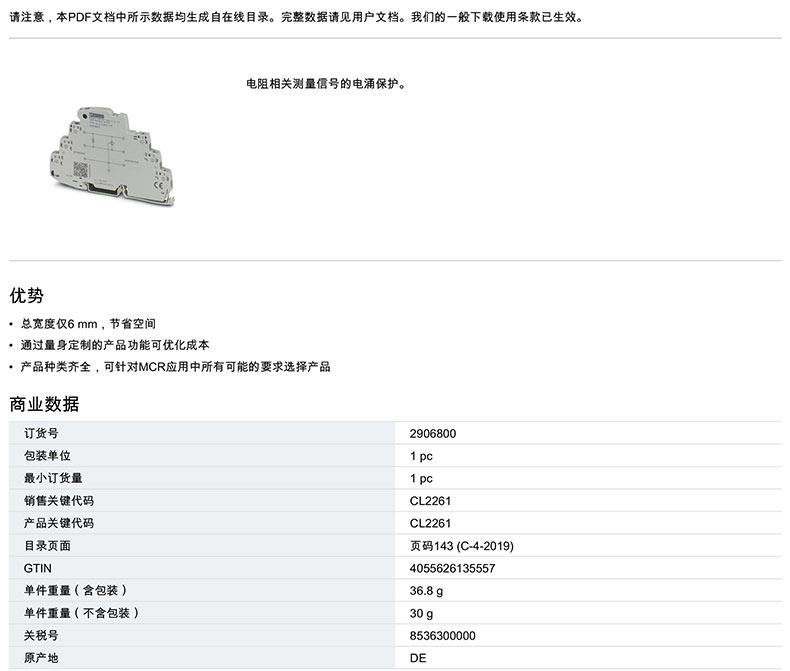Click the product description about 电涌保护
Viewport: 790px width, 671px height.
(x=325, y=84)
